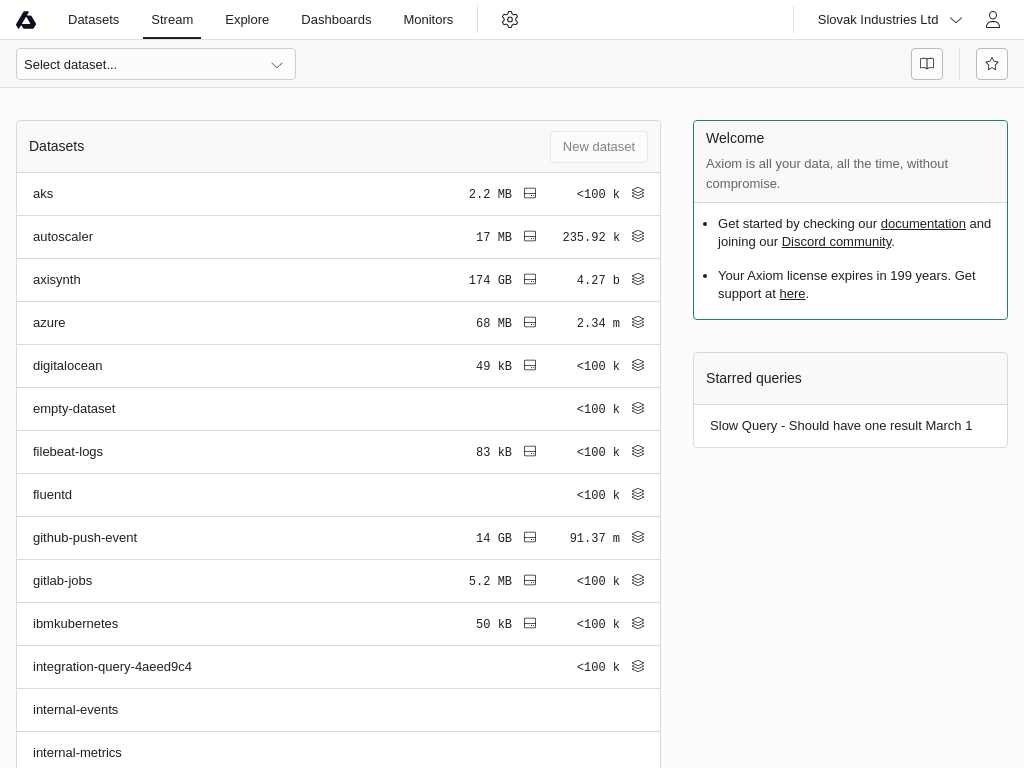Expand the Select dataset dropdown

(x=156, y=64)
